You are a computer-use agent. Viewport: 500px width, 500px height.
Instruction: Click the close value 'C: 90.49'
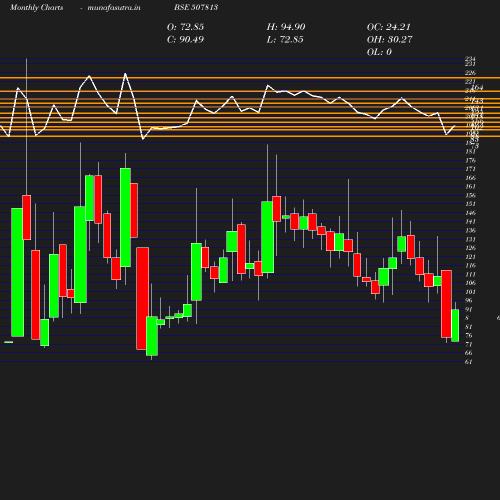(185, 39)
